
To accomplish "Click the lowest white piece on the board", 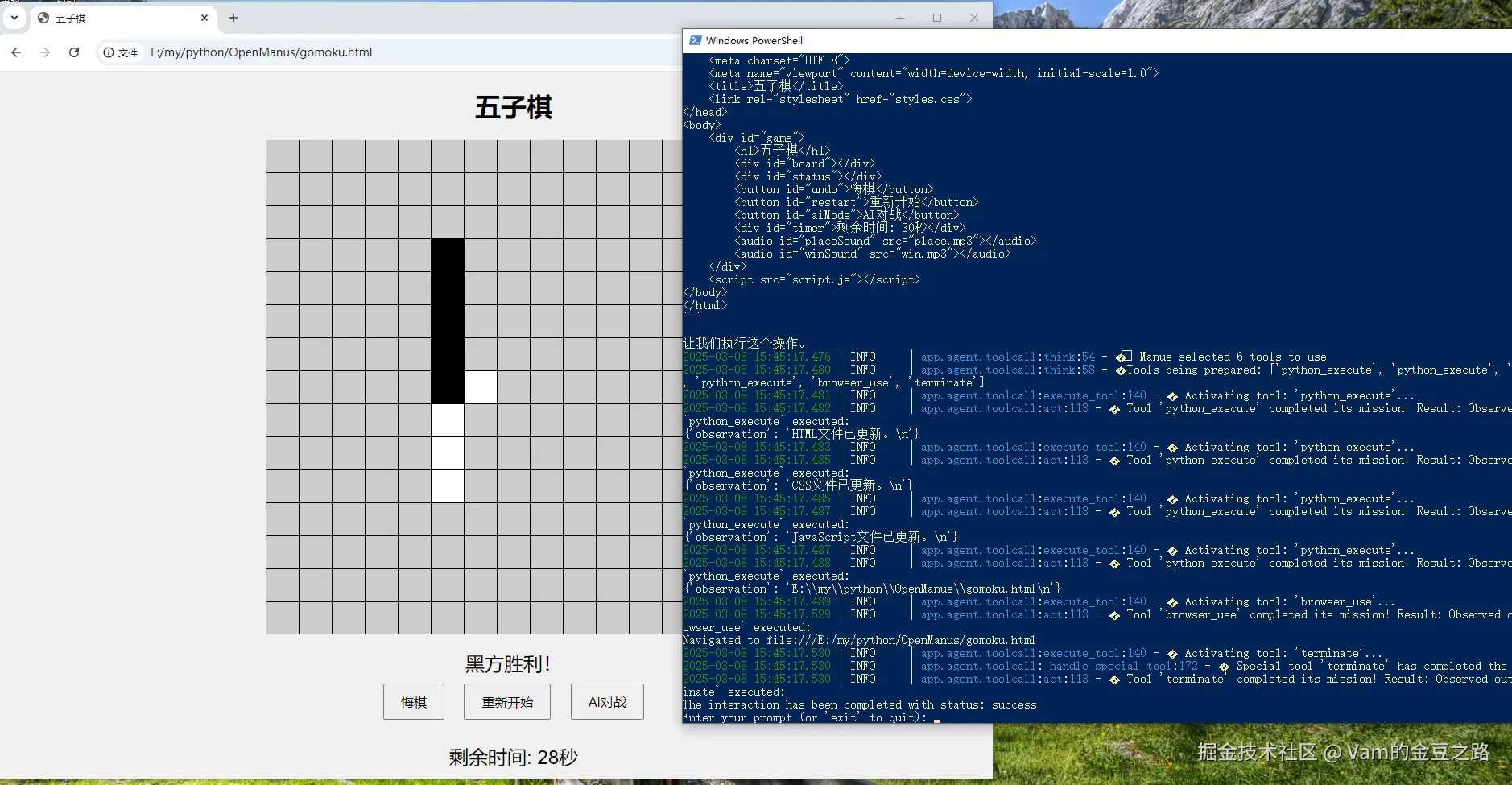I will [x=448, y=486].
